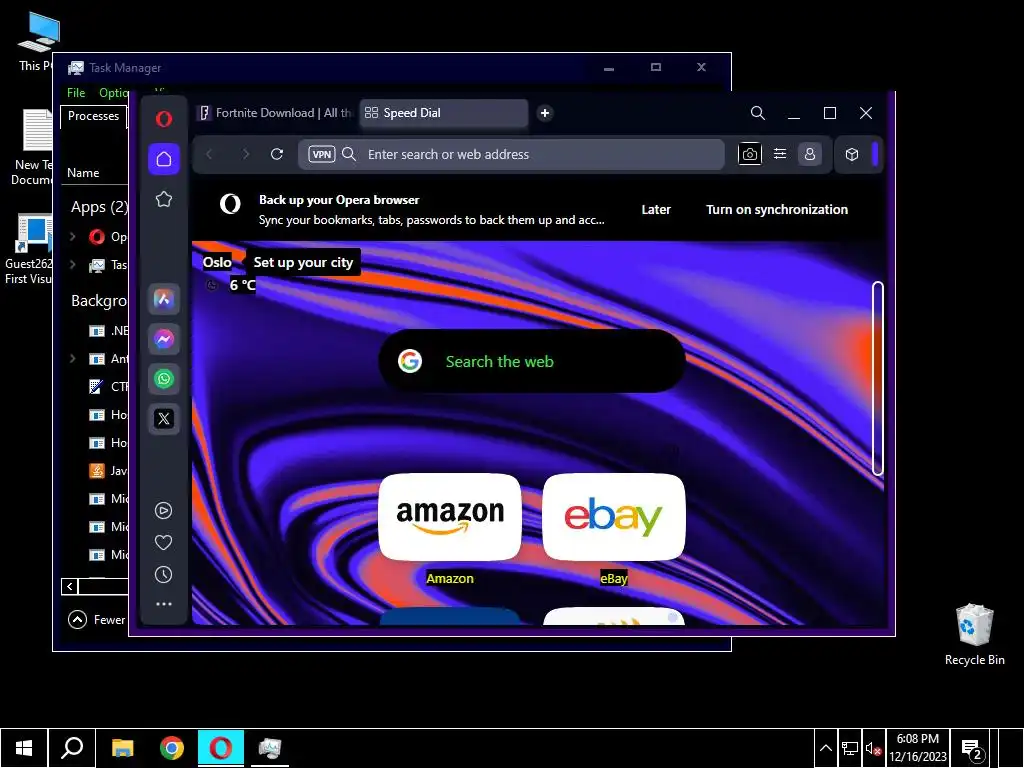Open the taskbar search icon
Screen dimensions: 1024x768
pyautogui.click(x=72, y=748)
